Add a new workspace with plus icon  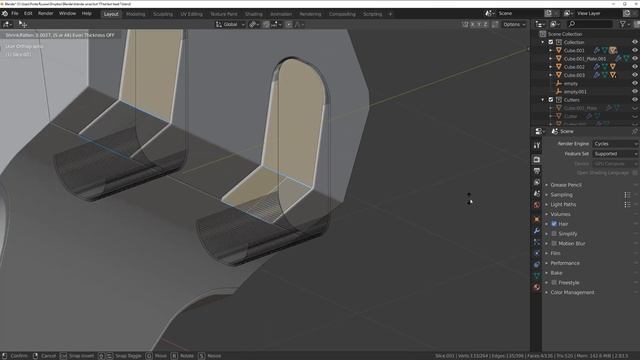(x=390, y=14)
